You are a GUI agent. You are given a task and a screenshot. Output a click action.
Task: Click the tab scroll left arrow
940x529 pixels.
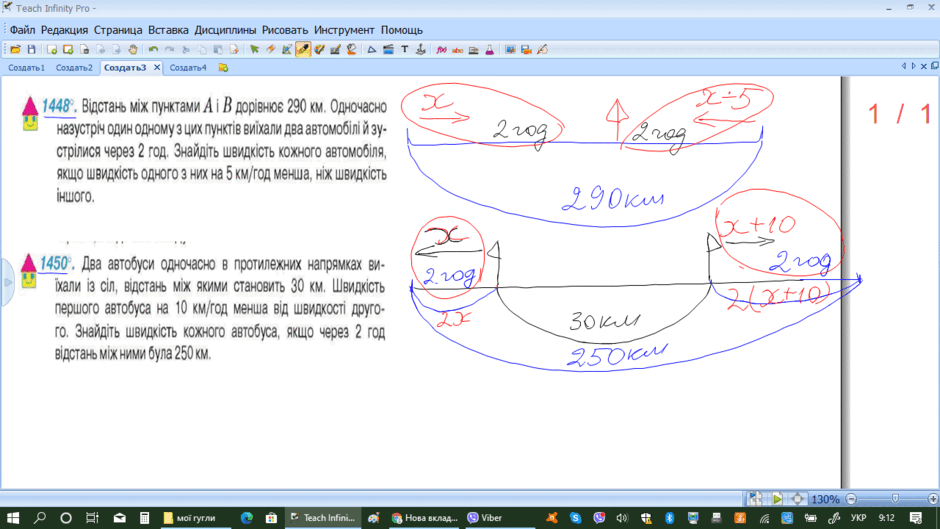903,66
